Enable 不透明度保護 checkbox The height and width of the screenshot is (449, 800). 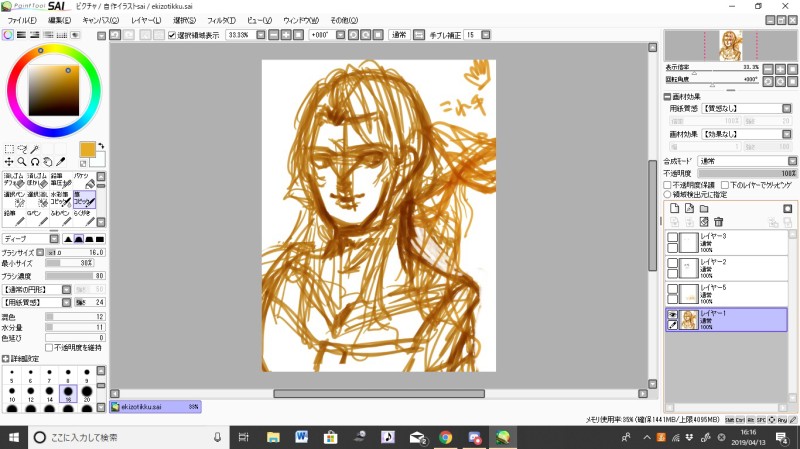click(x=667, y=185)
